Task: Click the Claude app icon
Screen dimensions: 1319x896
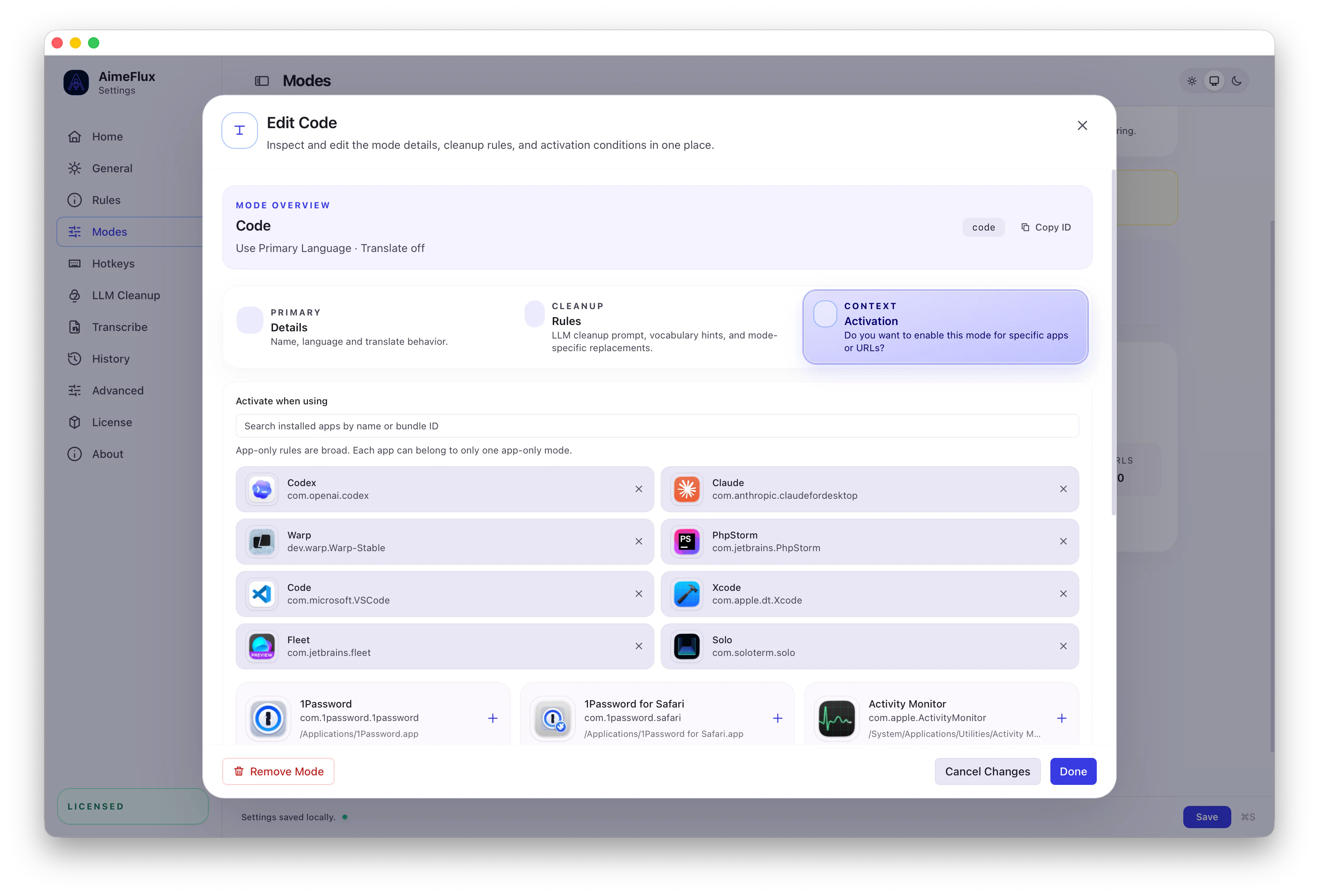Action: click(x=686, y=489)
